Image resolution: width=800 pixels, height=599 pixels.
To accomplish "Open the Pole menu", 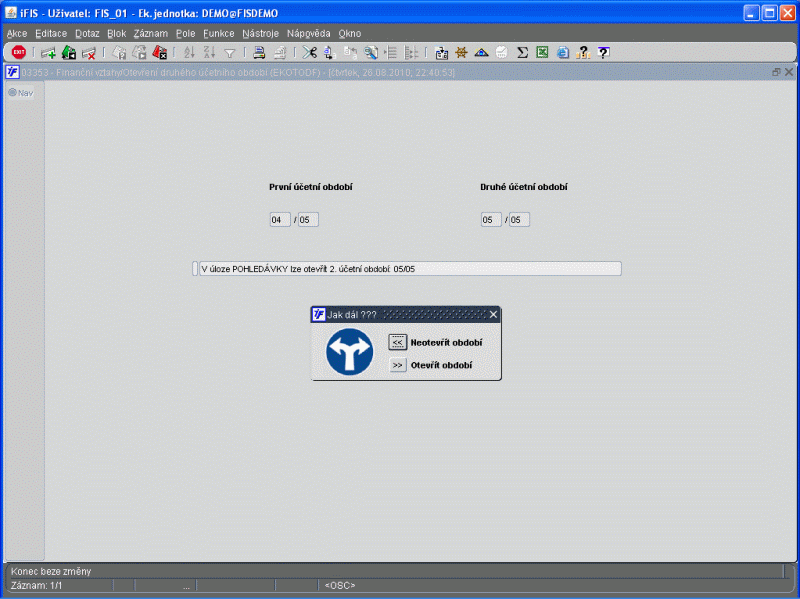I will (x=186, y=34).
